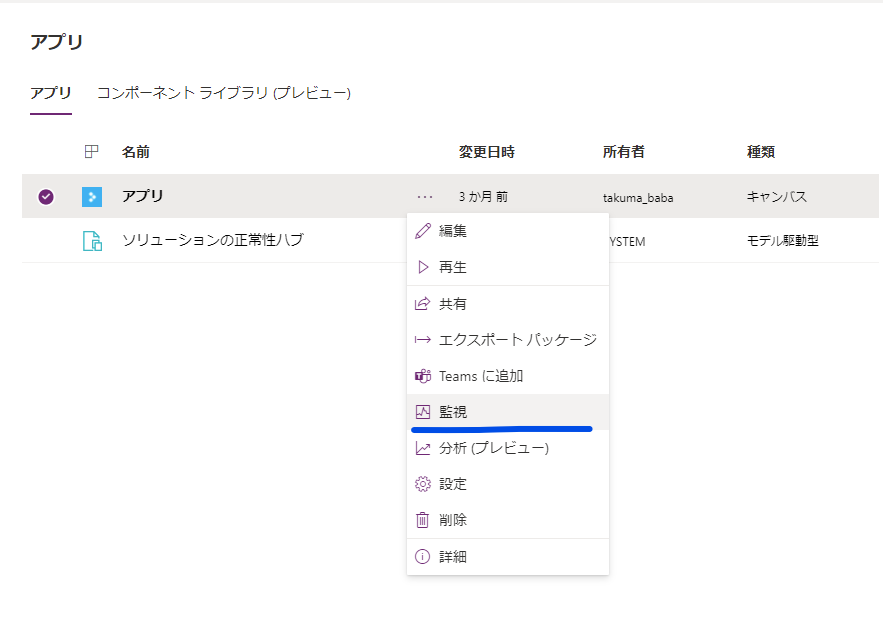This screenshot has width=883, height=636.
Task: Click the モデル駆動型 type cell
Action: pyautogui.click(x=783, y=241)
